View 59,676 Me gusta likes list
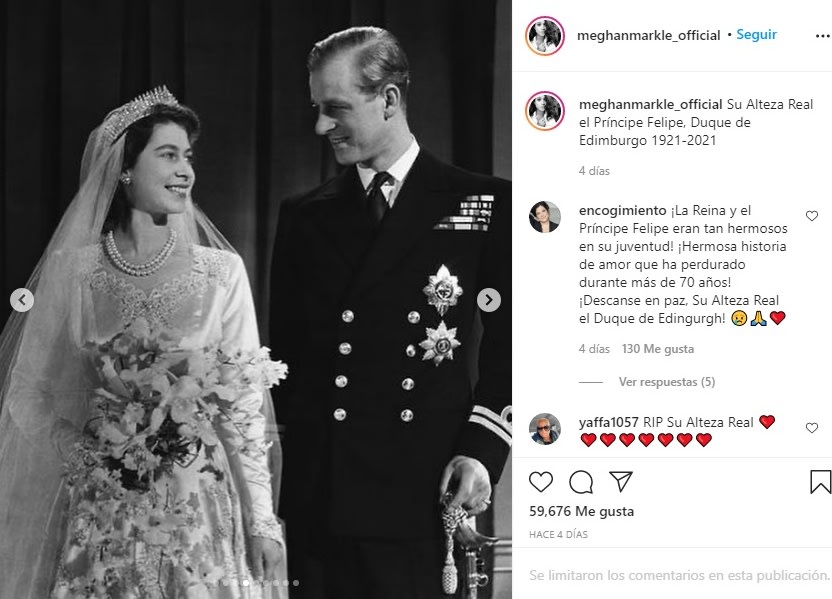 (x=582, y=511)
